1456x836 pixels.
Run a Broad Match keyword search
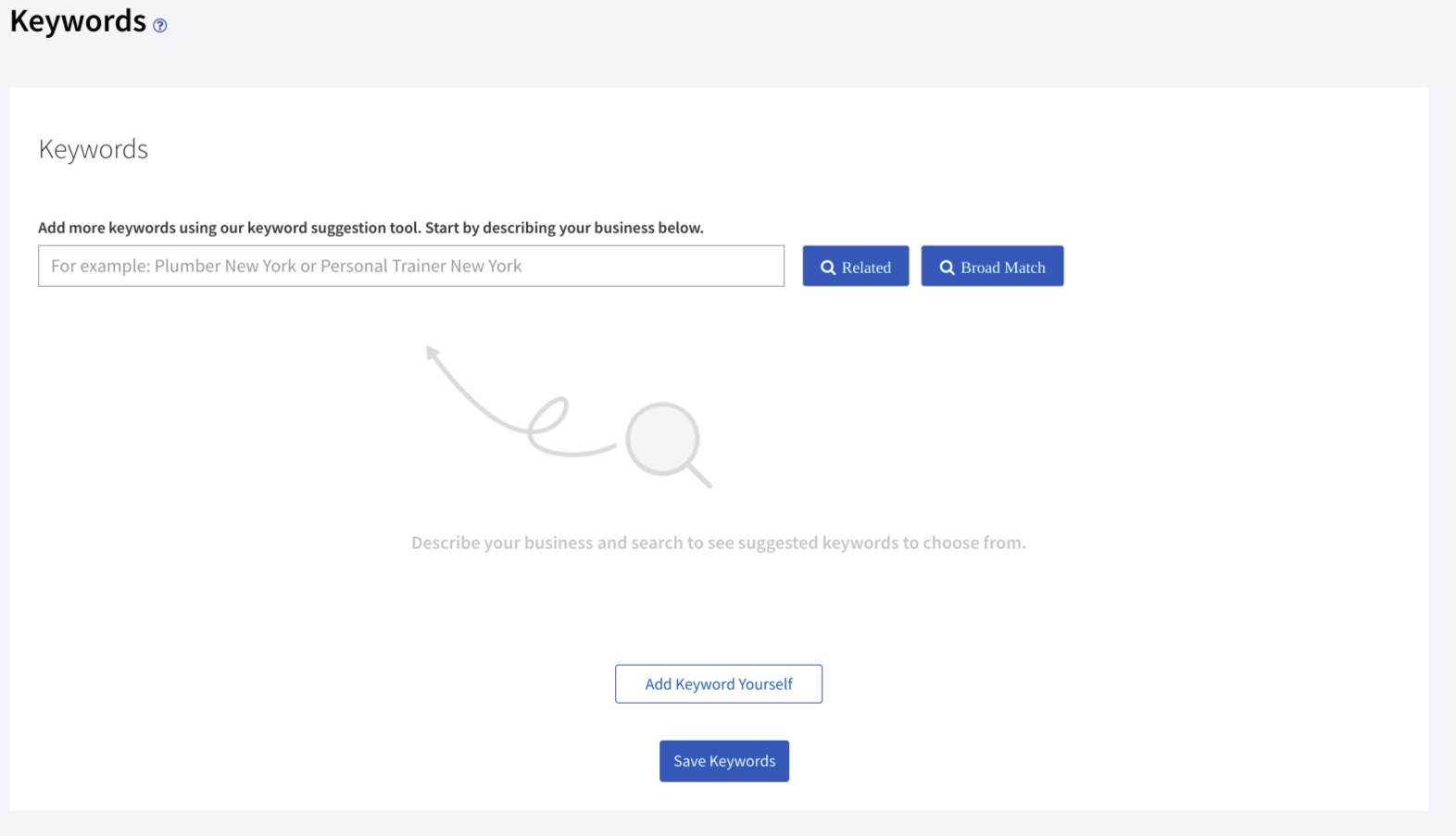pyautogui.click(x=992, y=267)
